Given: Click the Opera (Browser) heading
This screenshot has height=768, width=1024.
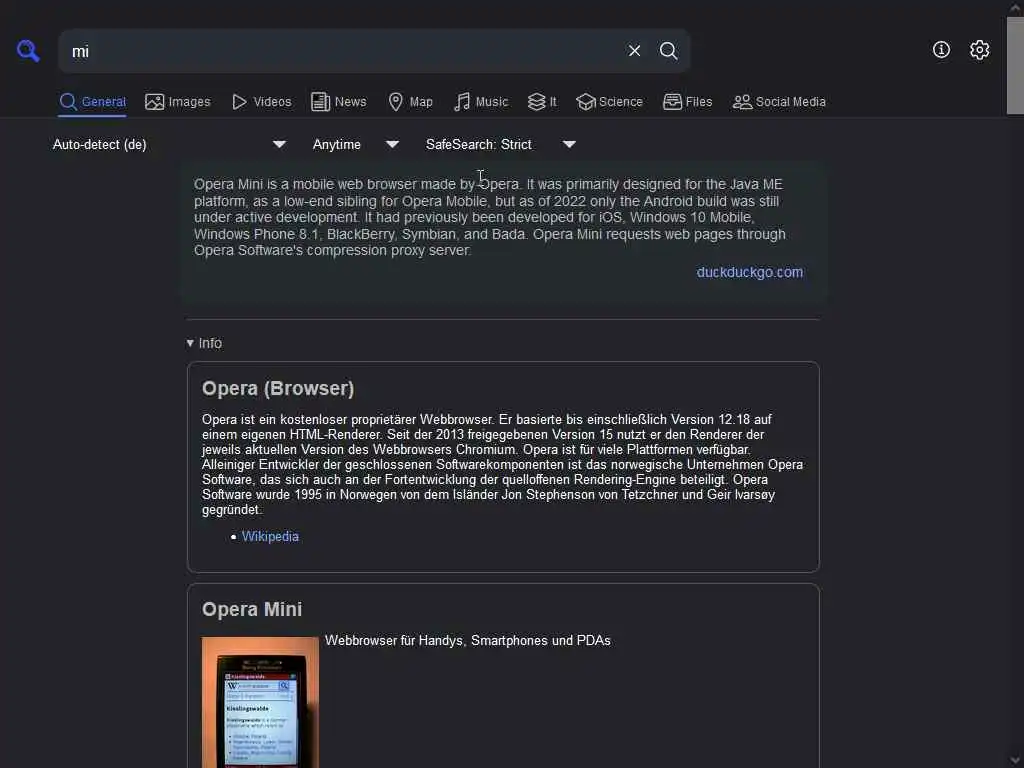Looking at the screenshot, I should (278, 389).
